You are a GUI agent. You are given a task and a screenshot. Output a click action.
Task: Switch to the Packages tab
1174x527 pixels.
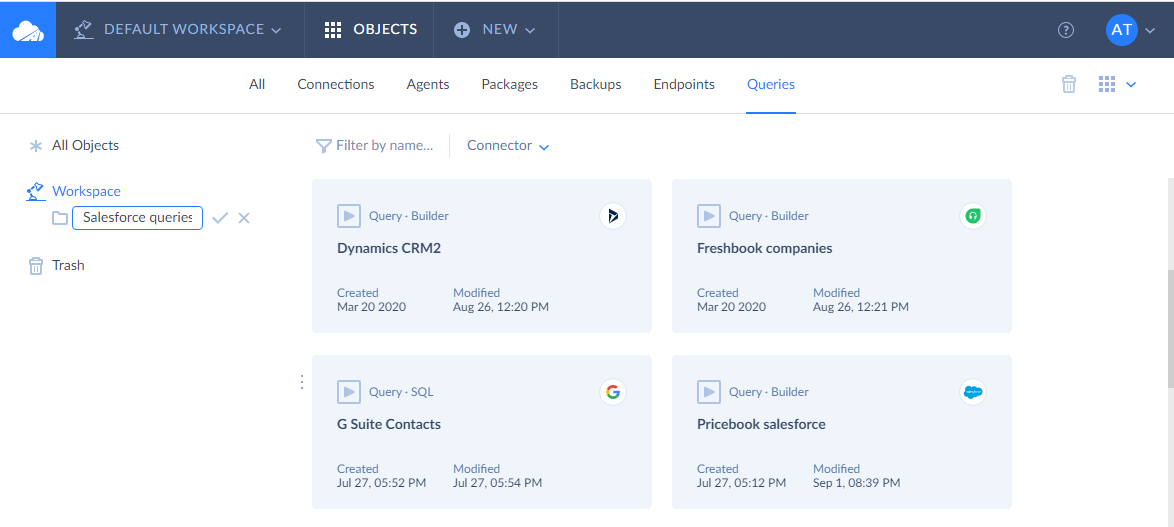[509, 85]
